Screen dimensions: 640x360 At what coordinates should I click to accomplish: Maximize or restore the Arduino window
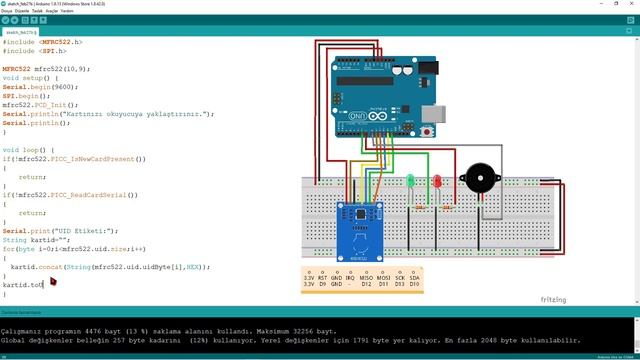(616, 3)
